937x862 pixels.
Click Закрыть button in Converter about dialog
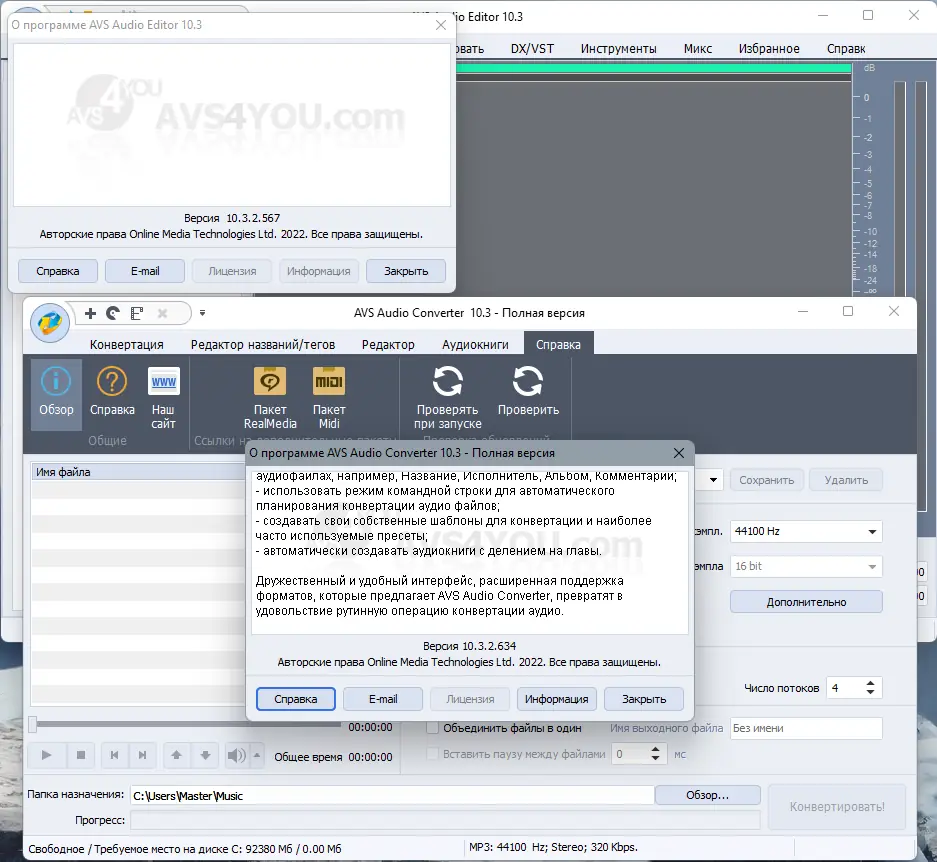[x=644, y=699]
